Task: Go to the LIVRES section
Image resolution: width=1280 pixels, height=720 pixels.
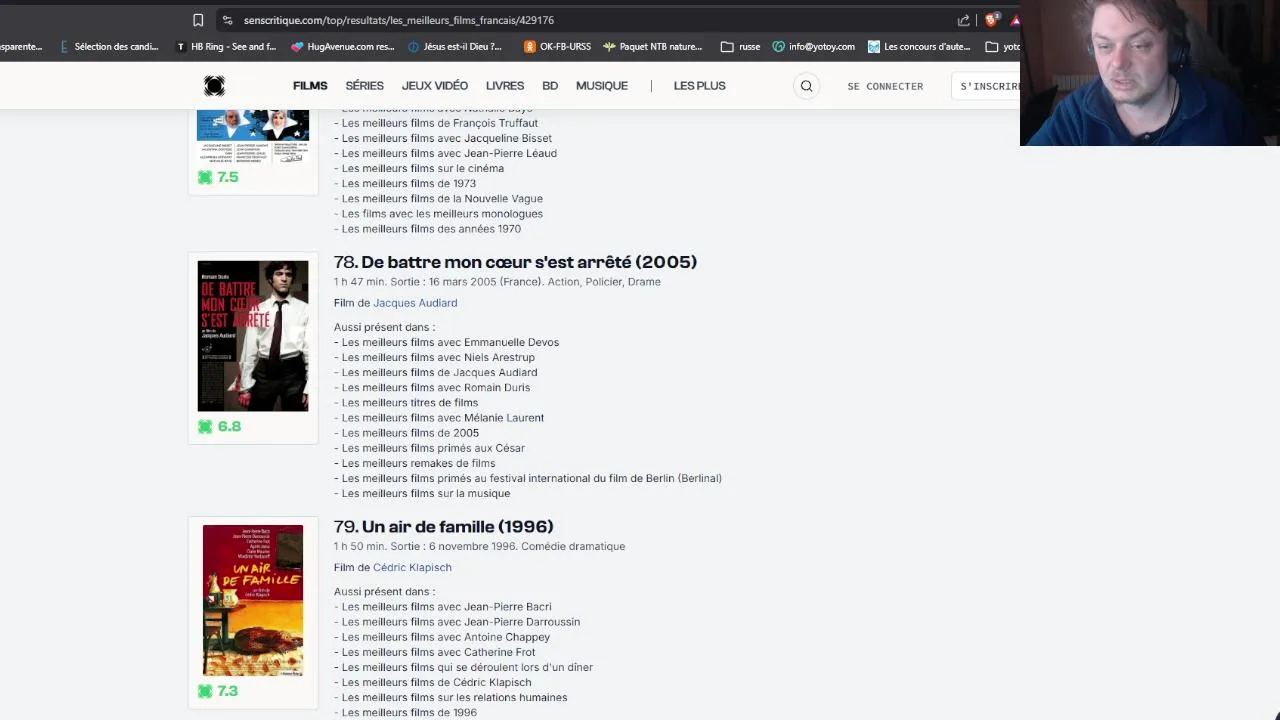Action: (x=505, y=86)
